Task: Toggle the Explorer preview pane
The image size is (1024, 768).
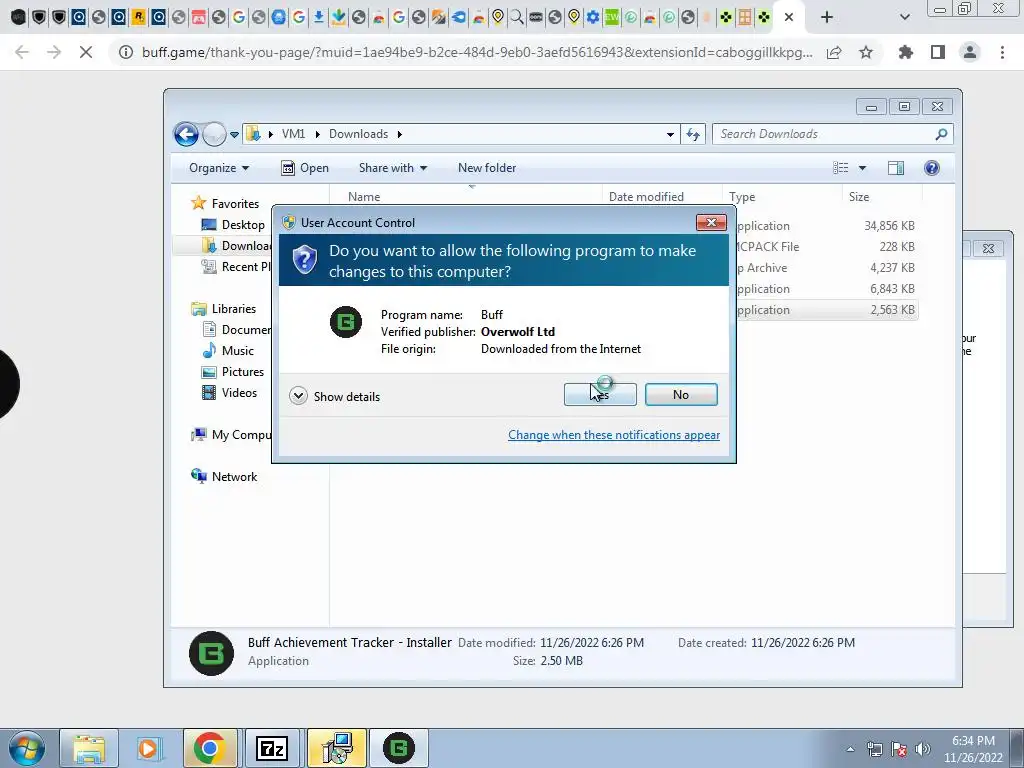Action: pos(896,168)
